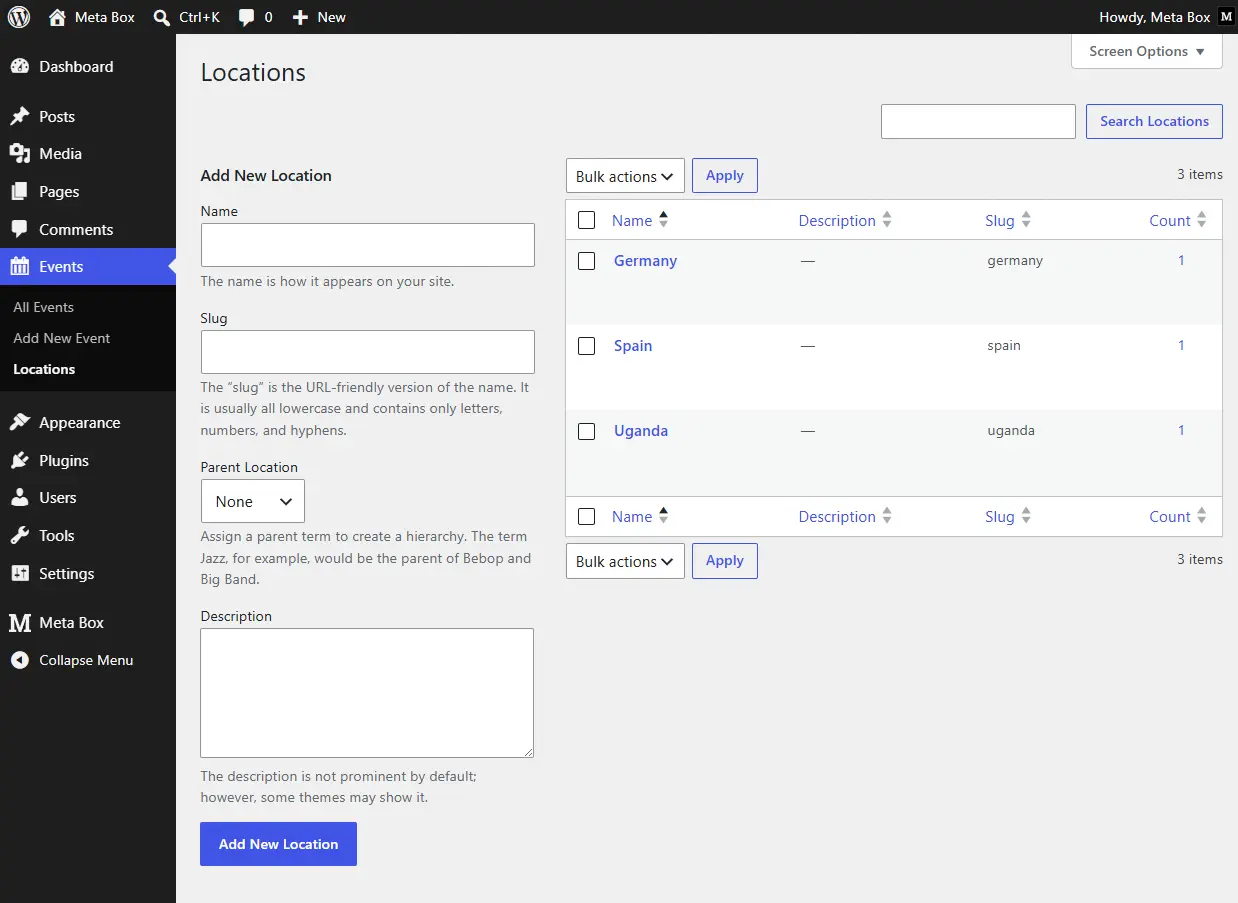Open the Spain location link
Viewport: 1238px width, 903px height.
pyautogui.click(x=633, y=346)
